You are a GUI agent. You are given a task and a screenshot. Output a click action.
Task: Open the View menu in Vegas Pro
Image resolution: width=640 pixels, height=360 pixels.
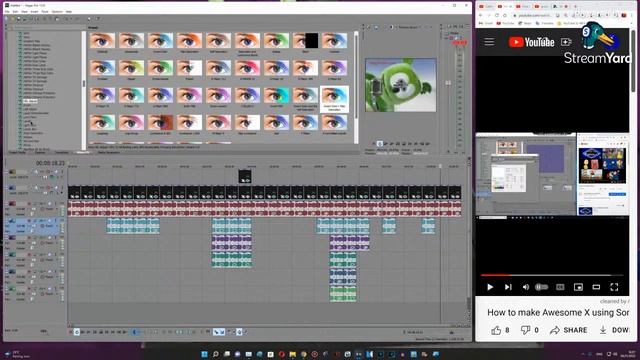(x=24, y=11)
